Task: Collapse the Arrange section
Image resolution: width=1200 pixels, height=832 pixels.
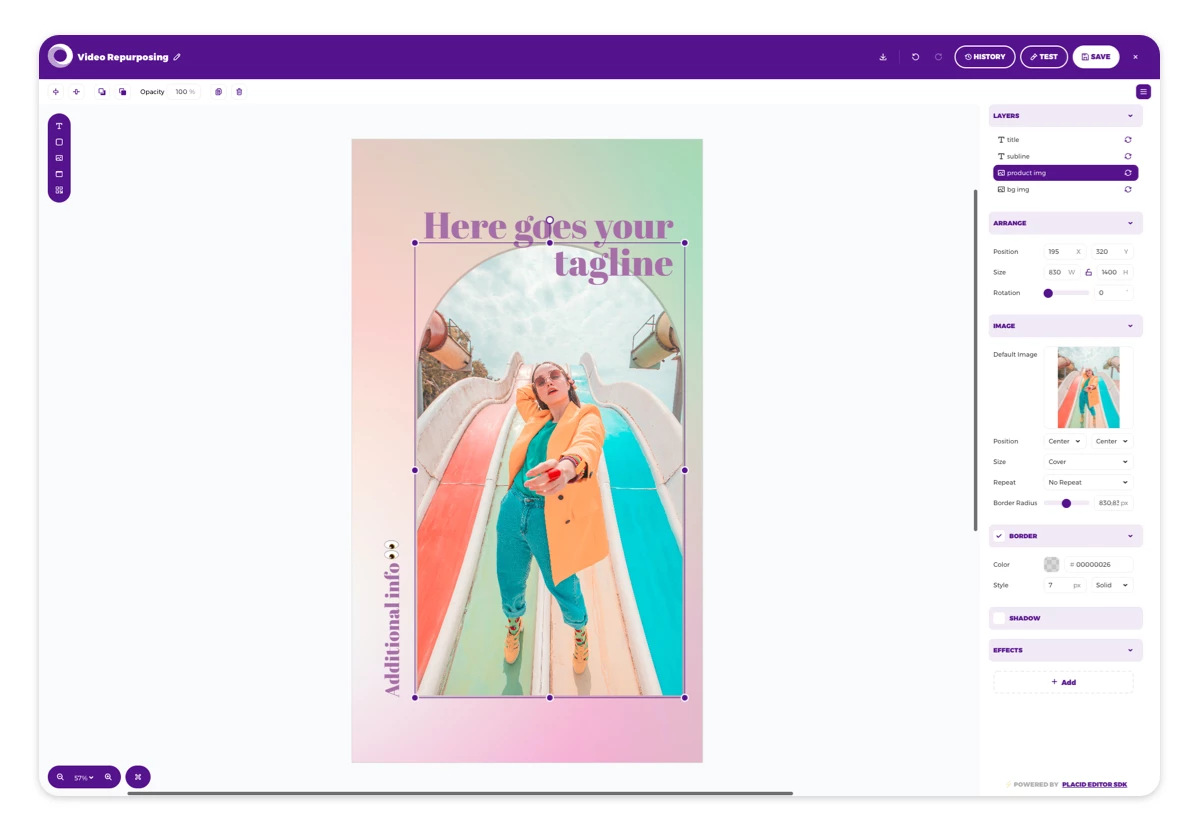Action: (x=1130, y=223)
